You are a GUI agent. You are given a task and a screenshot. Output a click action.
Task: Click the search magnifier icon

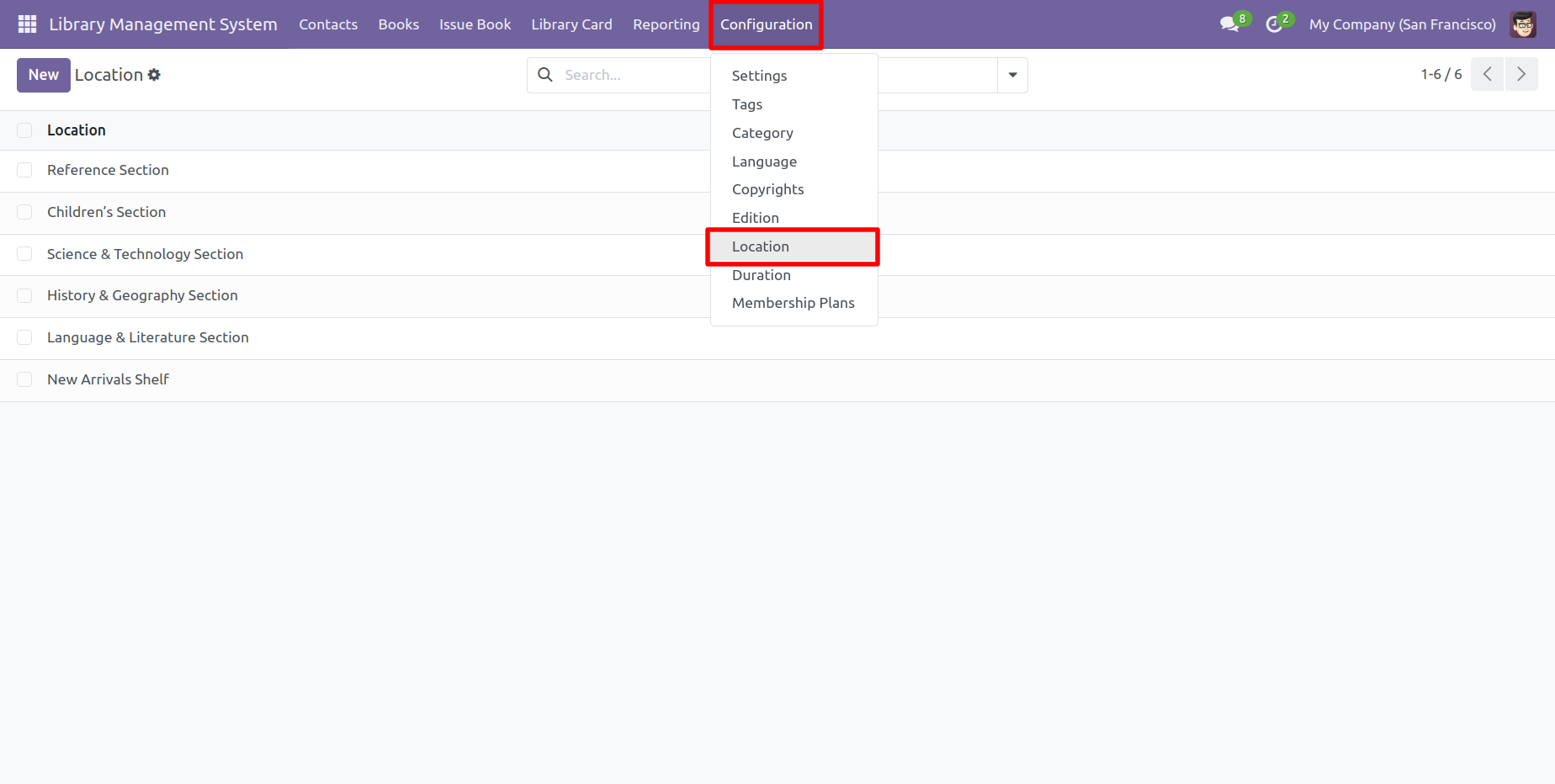545,75
